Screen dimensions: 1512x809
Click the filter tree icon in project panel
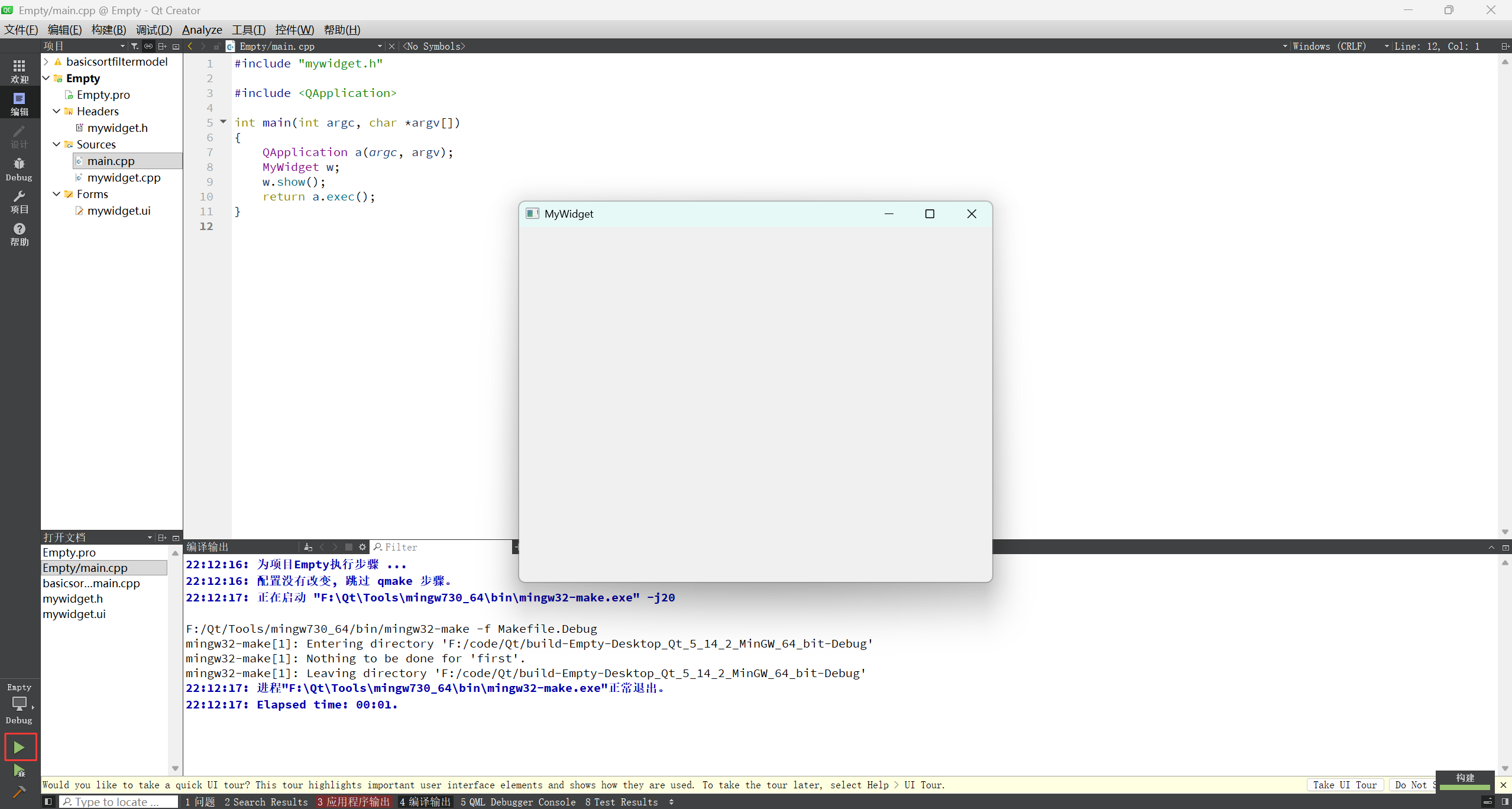(x=135, y=46)
